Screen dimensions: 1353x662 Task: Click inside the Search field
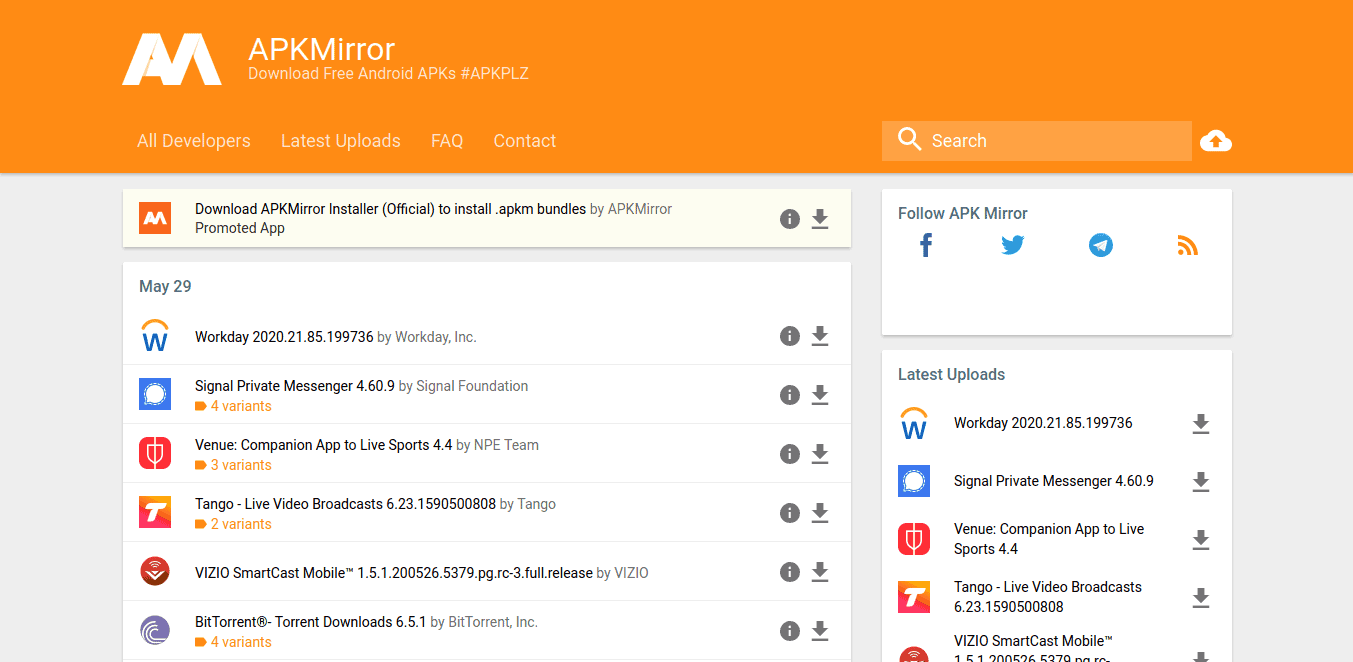[1050, 141]
